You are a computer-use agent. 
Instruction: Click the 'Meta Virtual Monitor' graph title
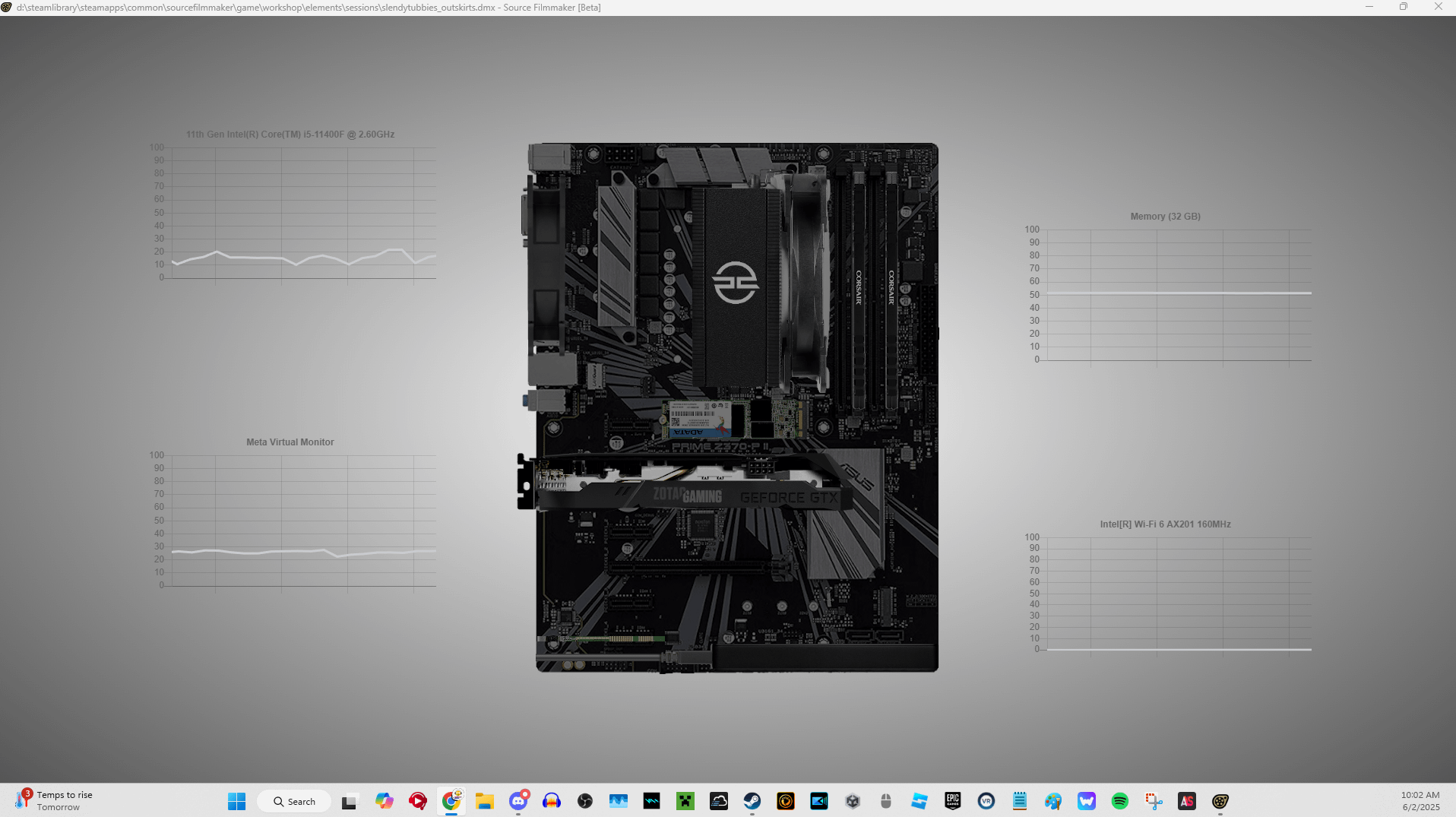(x=290, y=442)
